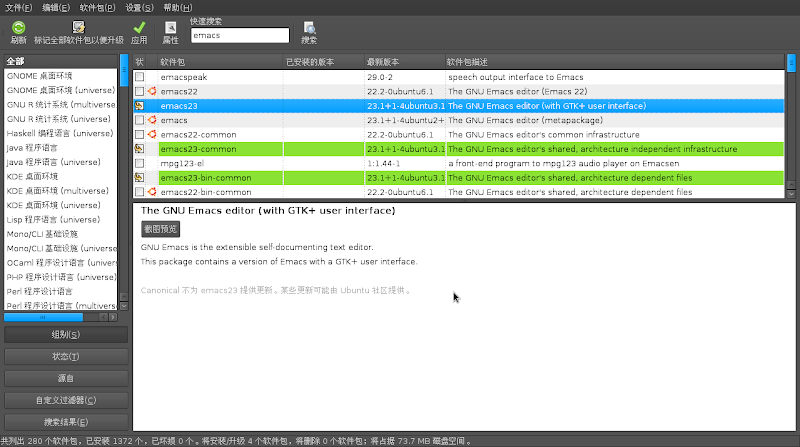Click the package list vertical scrollbar thumb
This screenshot has width=800, height=447.
pos(791,63)
